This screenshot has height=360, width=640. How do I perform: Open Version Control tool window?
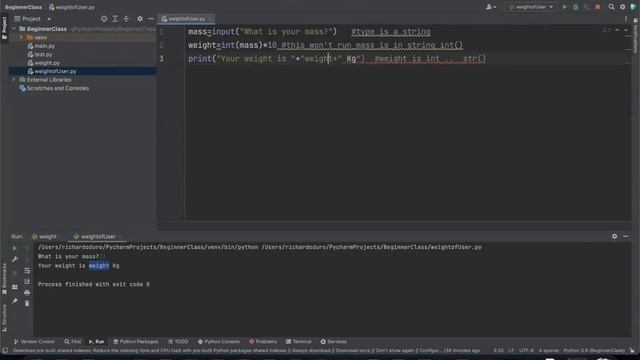[x=34, y=342]
